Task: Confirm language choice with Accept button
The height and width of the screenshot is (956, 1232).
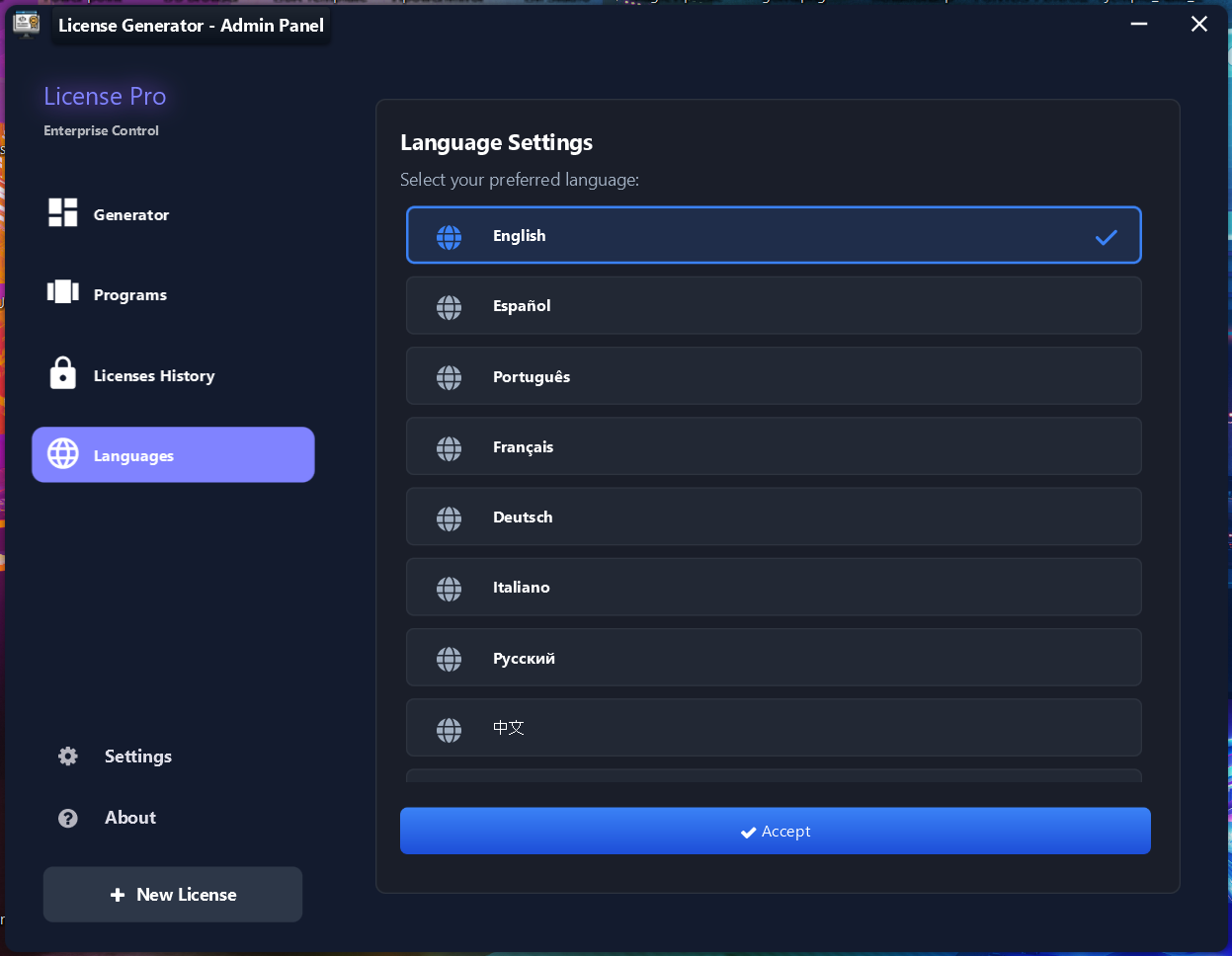Action: click(x=776, y=831)
